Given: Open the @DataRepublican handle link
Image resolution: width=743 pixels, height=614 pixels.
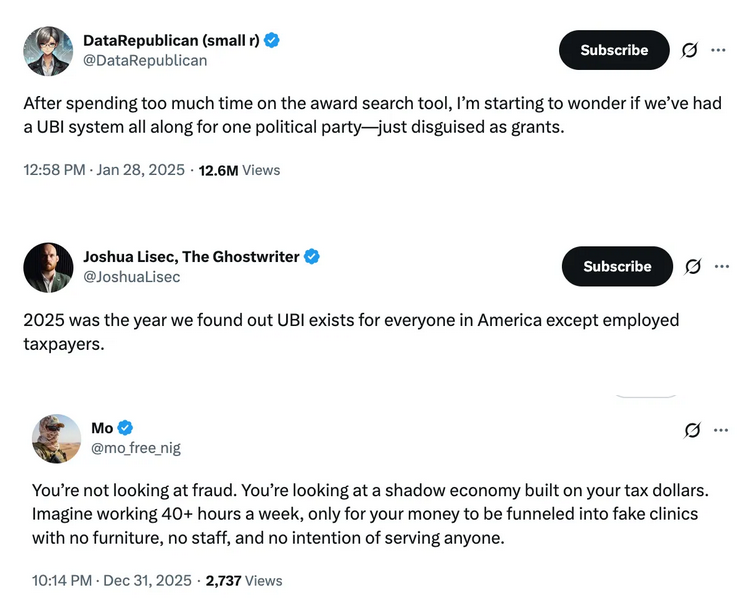Looking at the screenshot, I should click(x=145, y=61).
